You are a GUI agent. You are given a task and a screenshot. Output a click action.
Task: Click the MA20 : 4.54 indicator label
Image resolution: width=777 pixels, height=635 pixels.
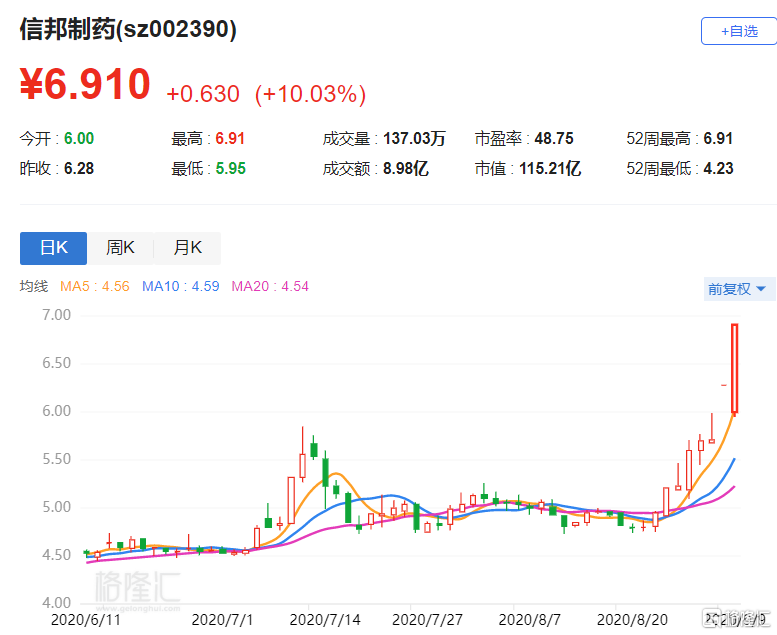(270, 287)
